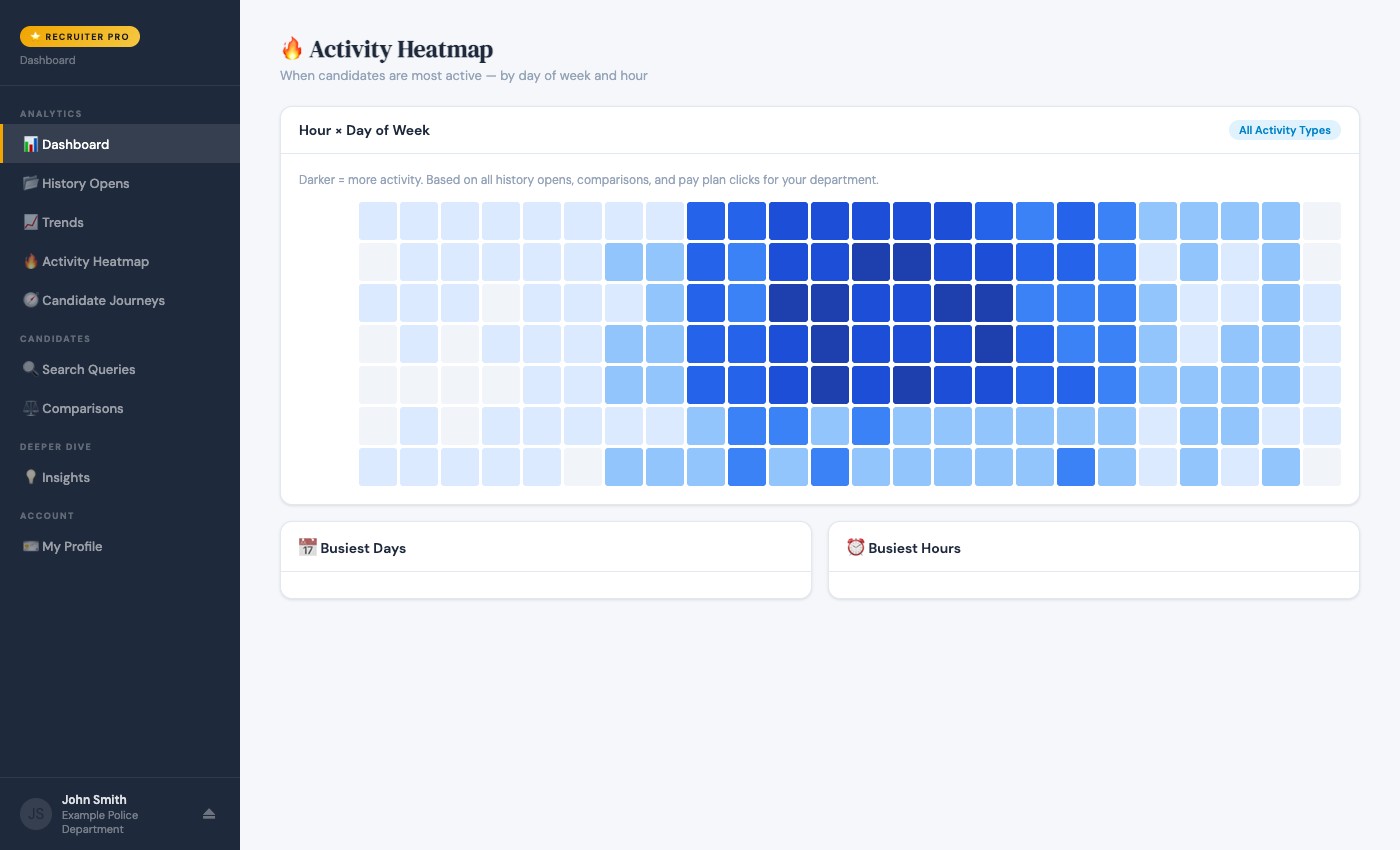The width and height of the screenshot is (1400, 850).
Task: Open the JS avatar account menu
Action: click(x=35, y=814)
